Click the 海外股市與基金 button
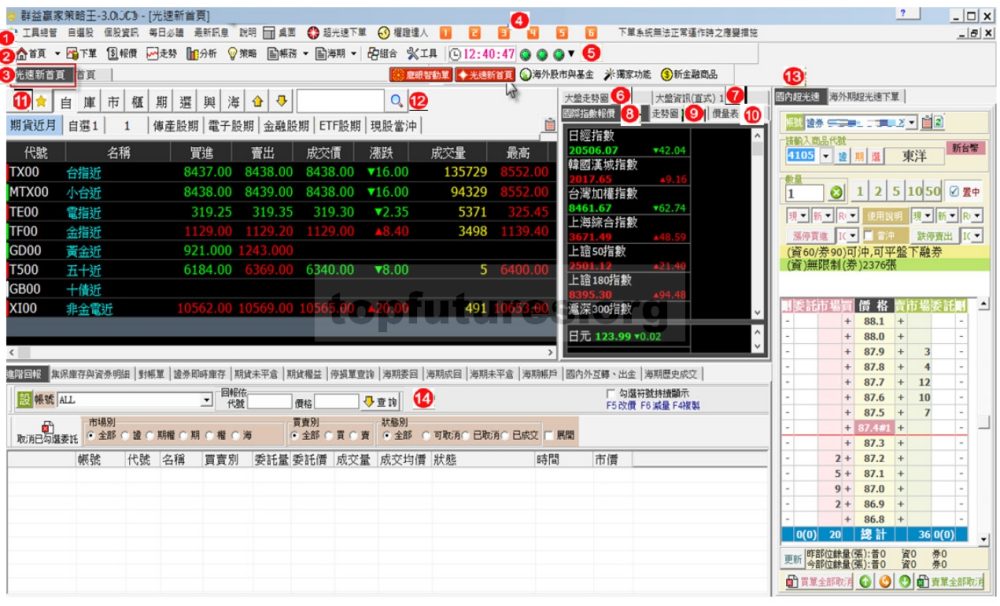Screen dimensions: 1000x606 click(x=558, y=75)
